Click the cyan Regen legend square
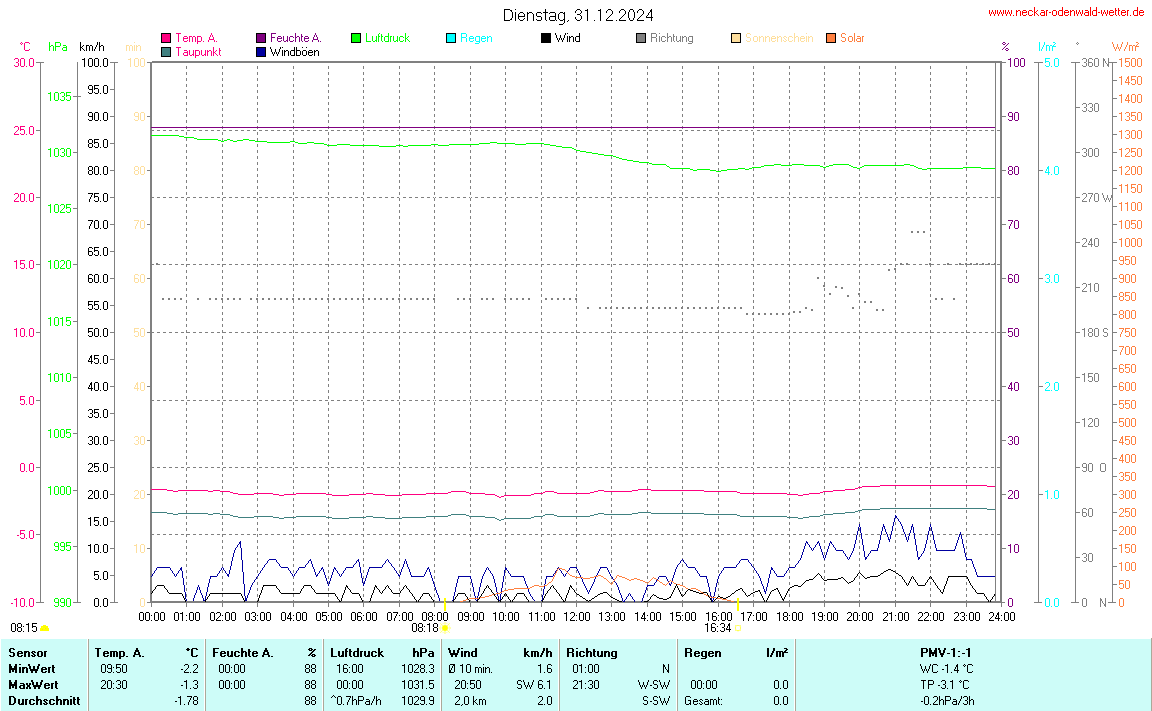 [x=451, y=38]
